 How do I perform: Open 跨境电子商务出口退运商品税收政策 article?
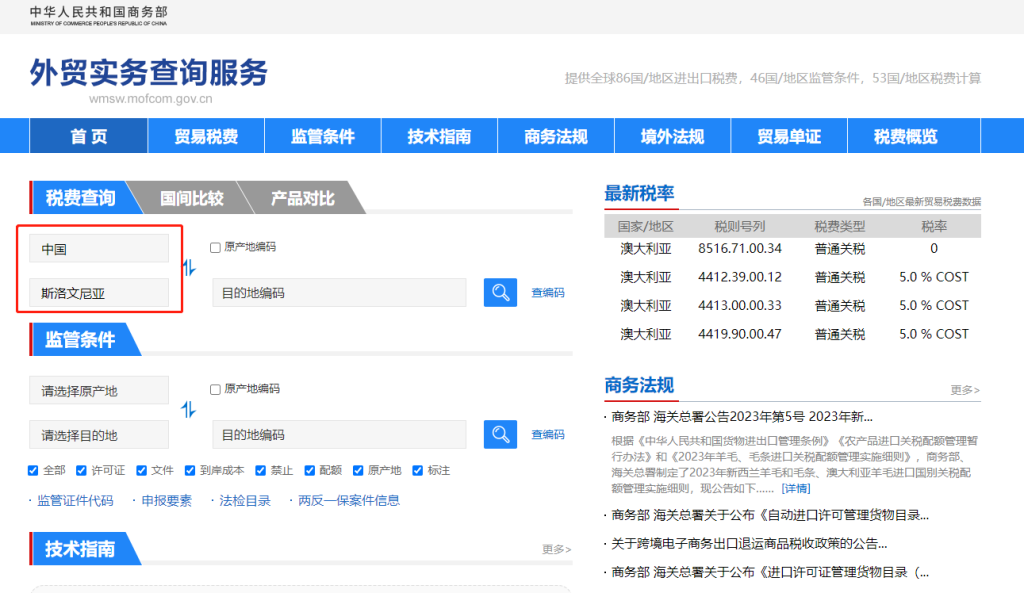[749, 543]
